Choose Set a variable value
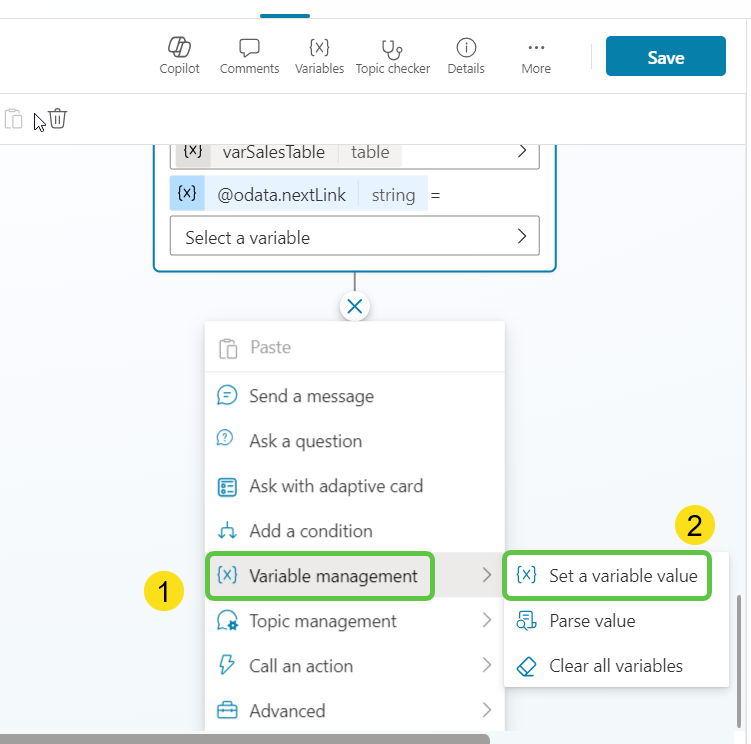751x744 pixels. (x=607, y=575)
